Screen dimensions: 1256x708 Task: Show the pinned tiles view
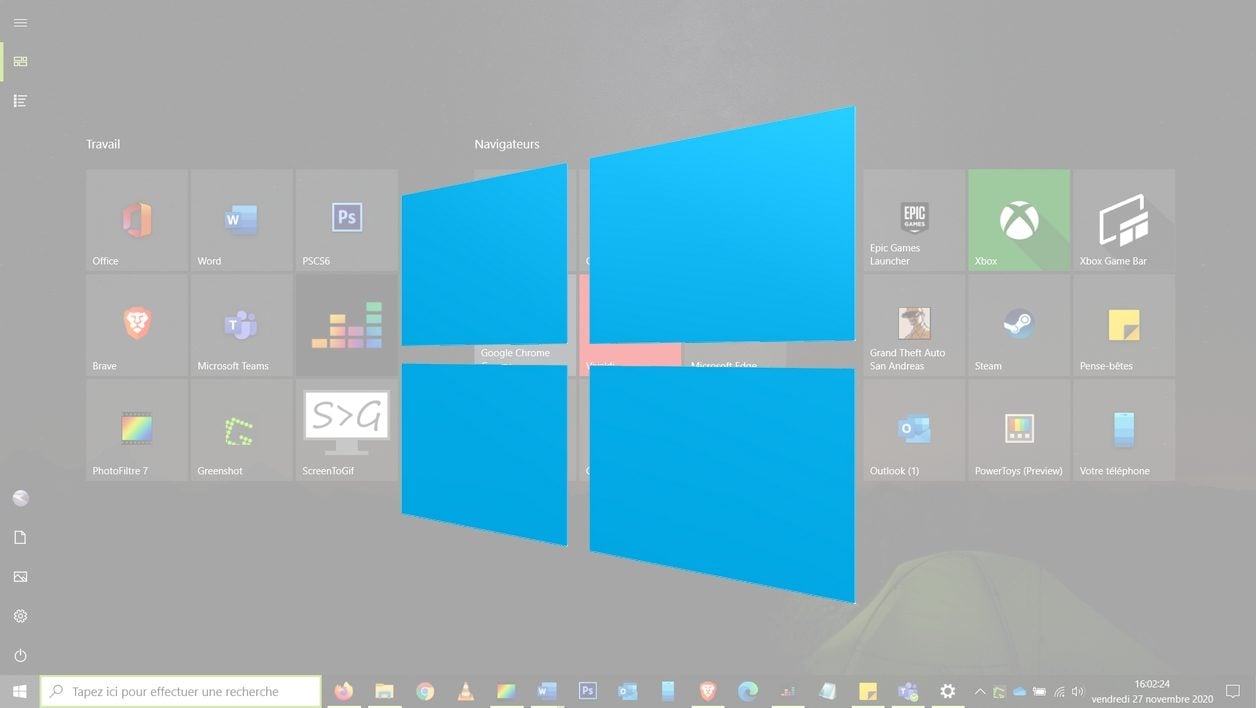(x=20, y=62)
